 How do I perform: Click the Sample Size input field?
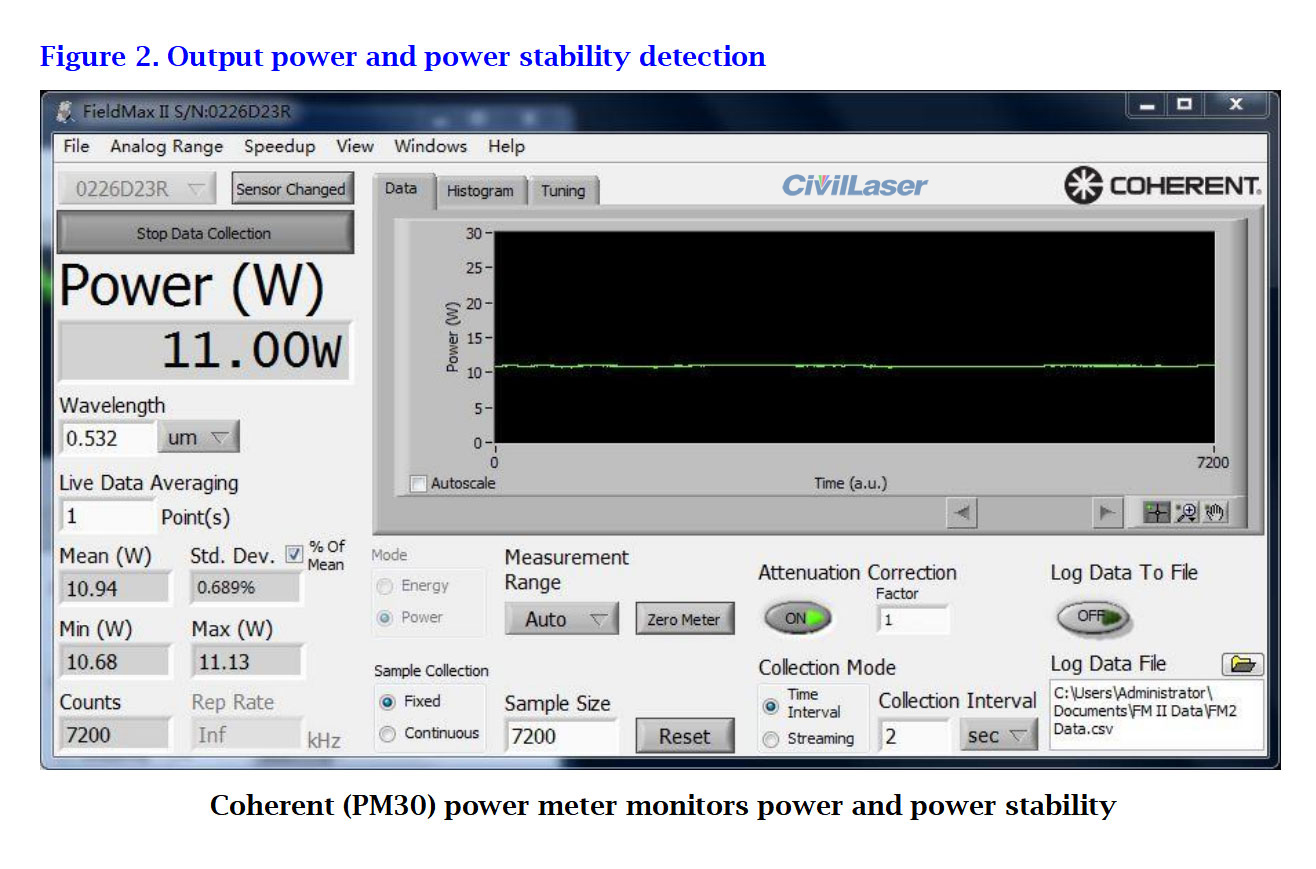point(560,737)
